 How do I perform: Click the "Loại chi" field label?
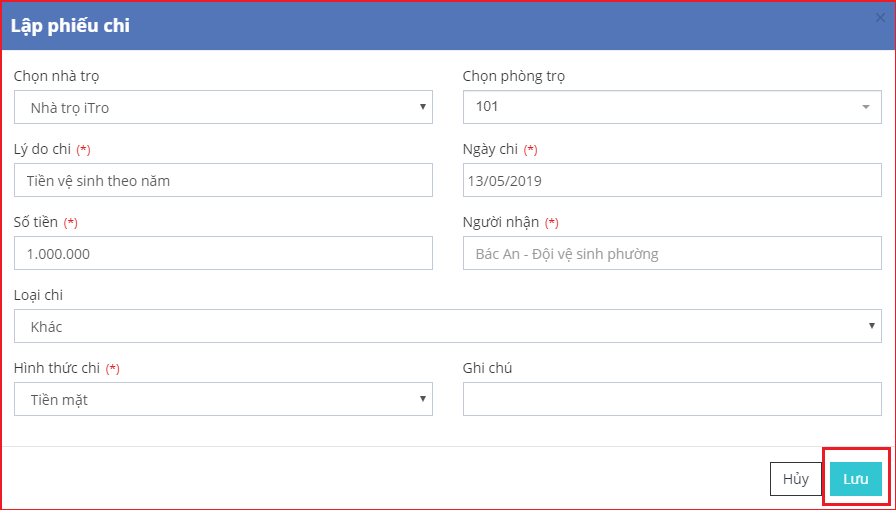tap(38, 295)
